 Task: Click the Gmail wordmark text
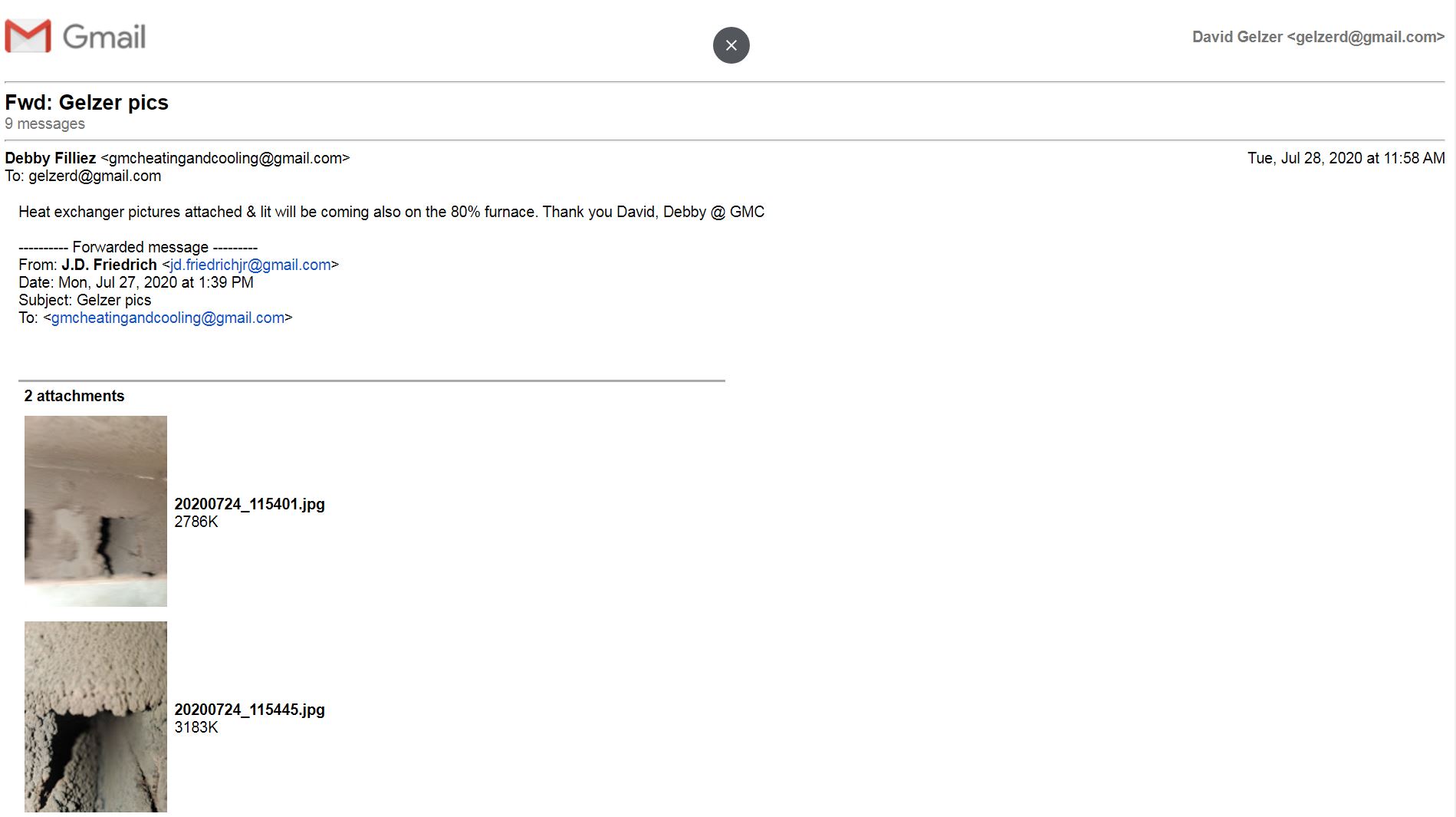(x=104, y=37)
